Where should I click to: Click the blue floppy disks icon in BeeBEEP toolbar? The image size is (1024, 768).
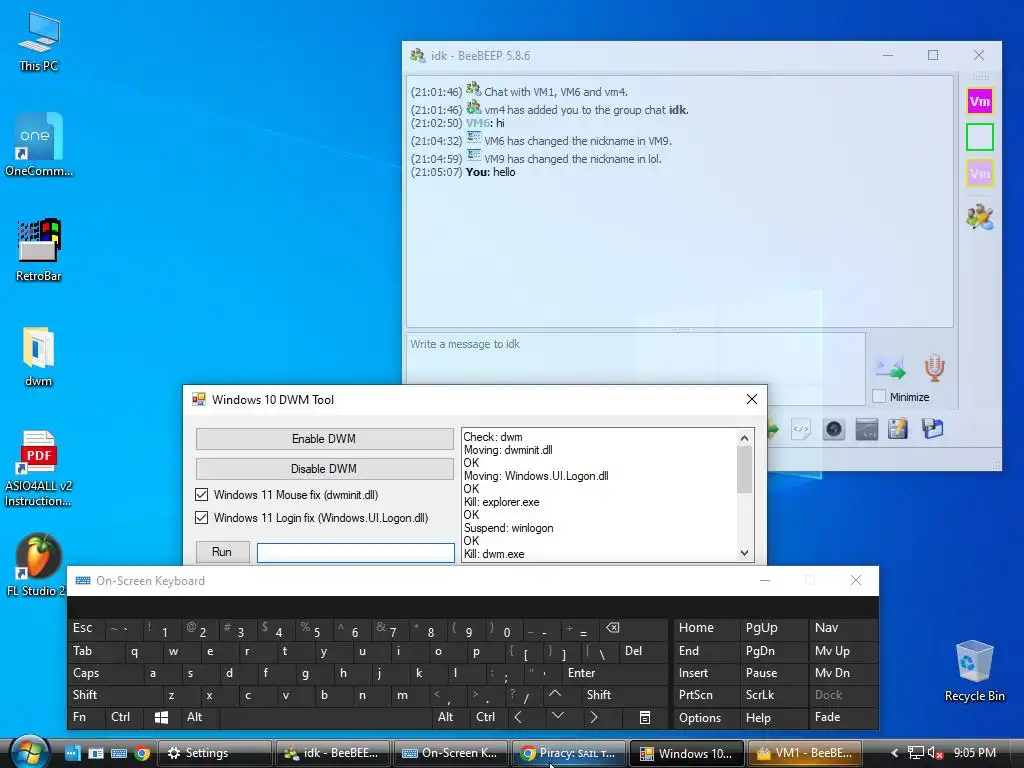(x=932, y=428)
